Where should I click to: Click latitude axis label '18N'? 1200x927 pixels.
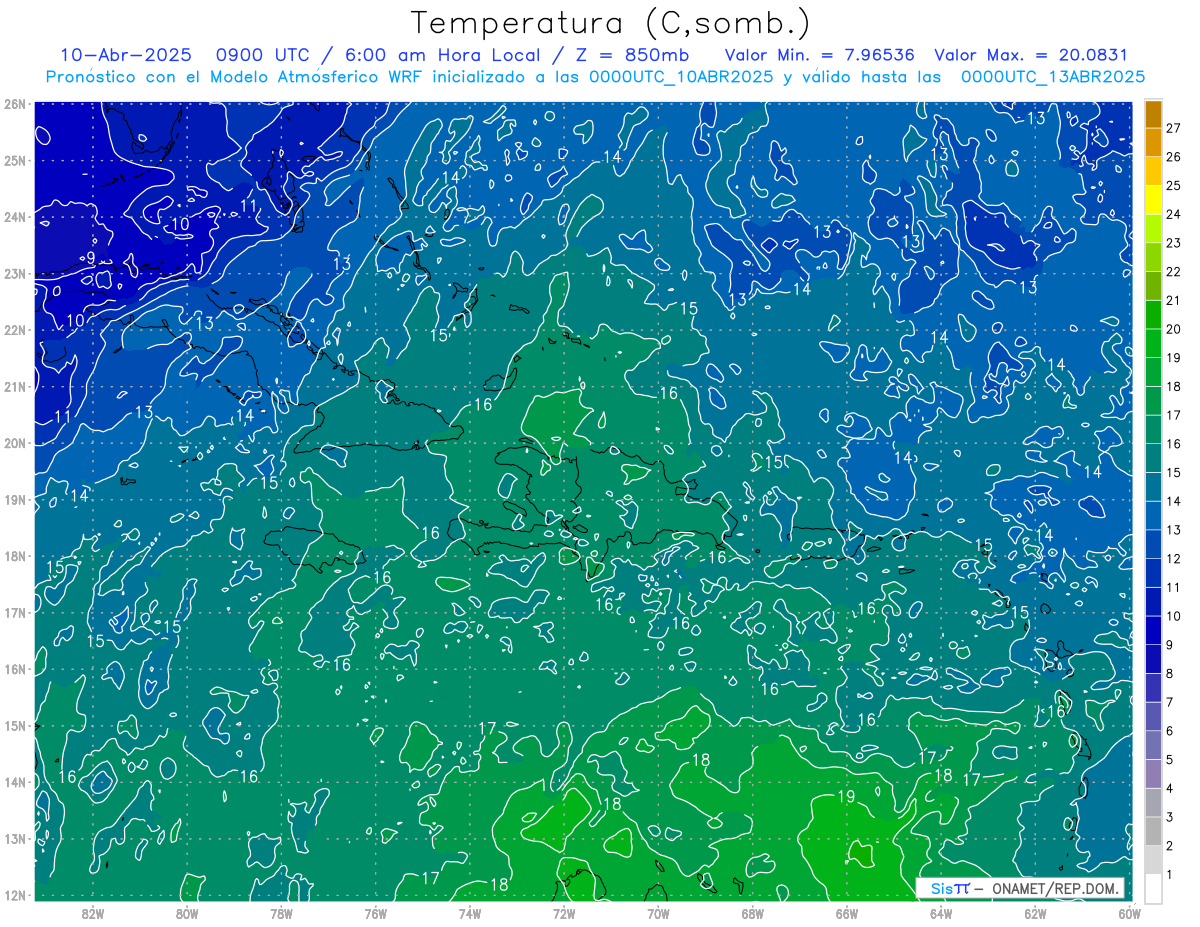tap(14, 556)
